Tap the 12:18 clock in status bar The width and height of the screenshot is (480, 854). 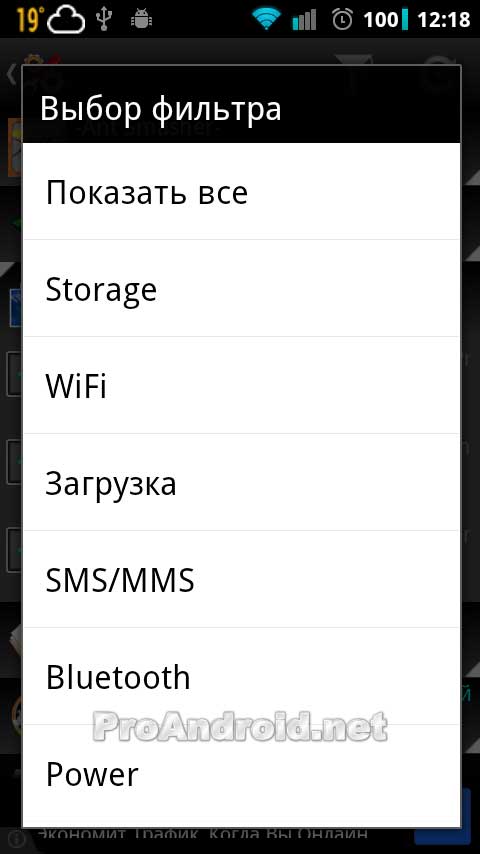(443, 20)
